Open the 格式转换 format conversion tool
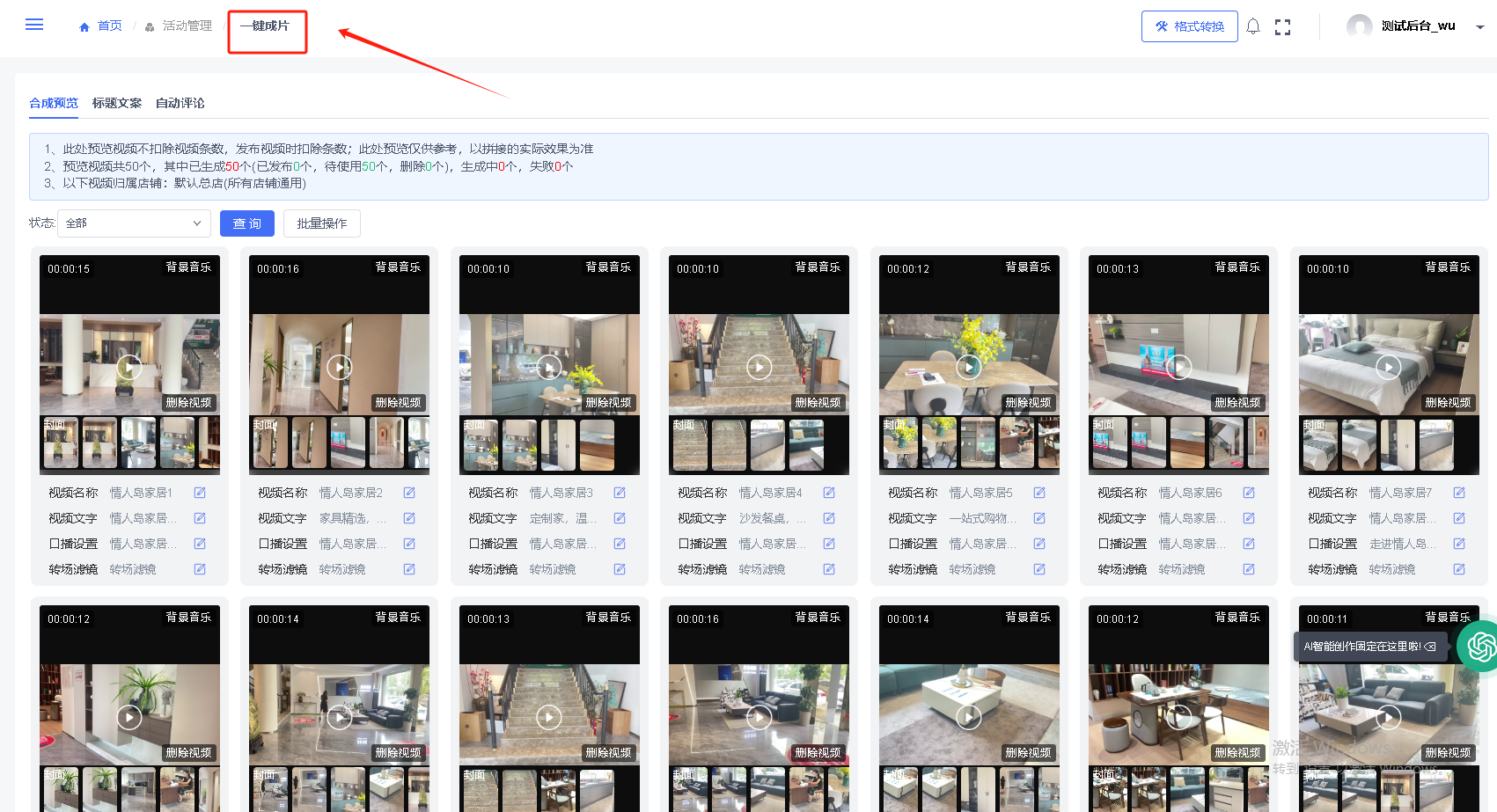This screenshot has width=1497, height=812. (1189, 26)
